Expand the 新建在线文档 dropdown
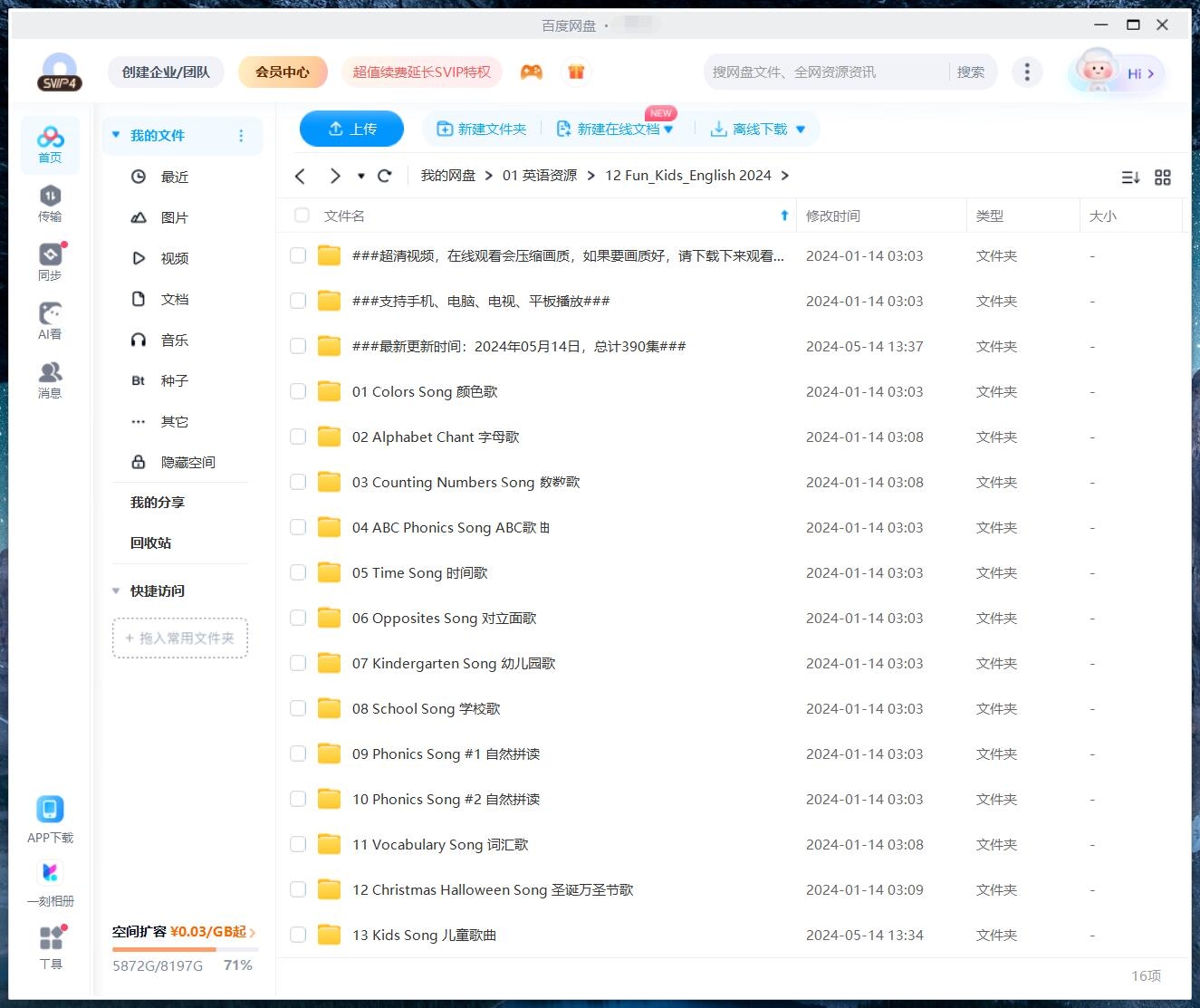1200x1008 pixels. coord(670,129)
